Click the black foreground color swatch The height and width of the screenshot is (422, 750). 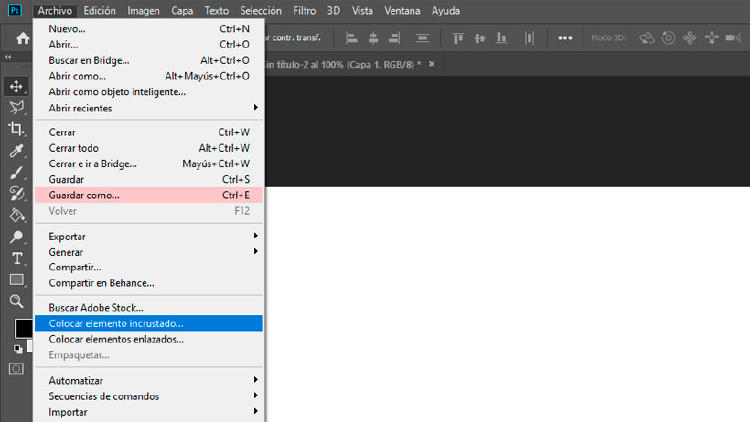[21, 328]
